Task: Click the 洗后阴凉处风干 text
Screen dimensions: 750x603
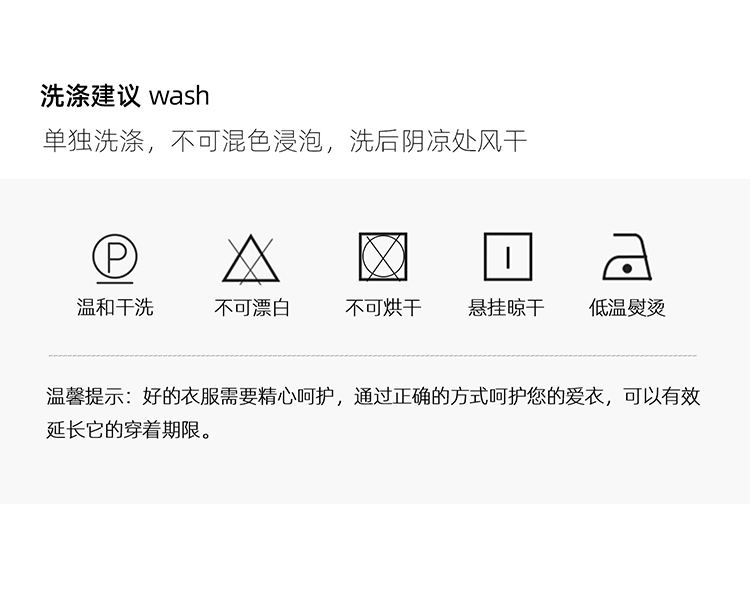Action: (x=438, y=141)
